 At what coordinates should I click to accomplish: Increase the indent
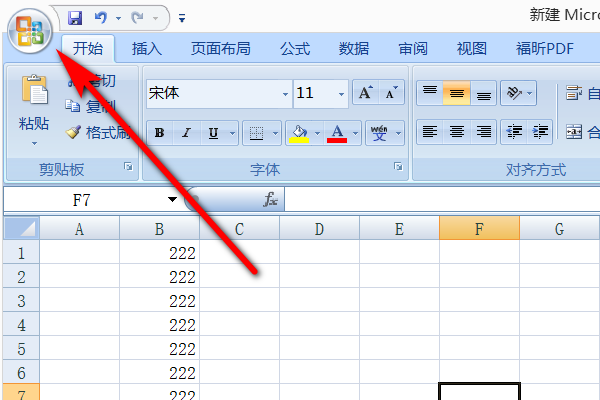540,132
